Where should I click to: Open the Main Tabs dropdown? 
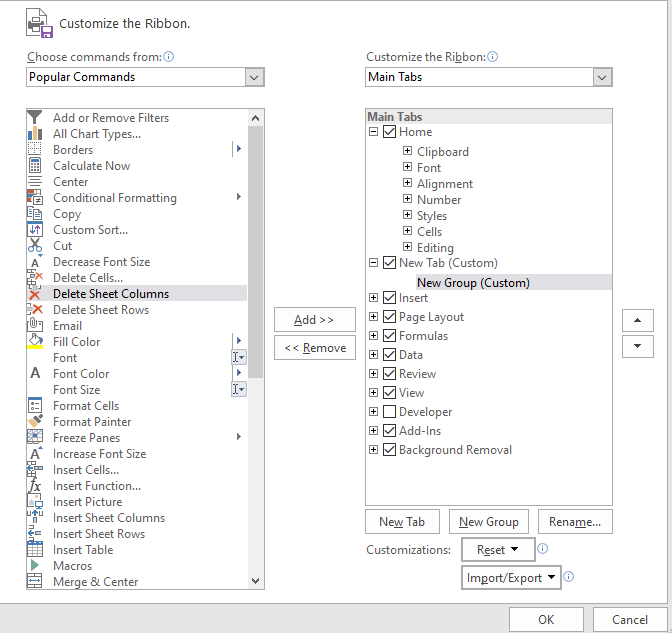pyautogui.click(x=602, y=77)
